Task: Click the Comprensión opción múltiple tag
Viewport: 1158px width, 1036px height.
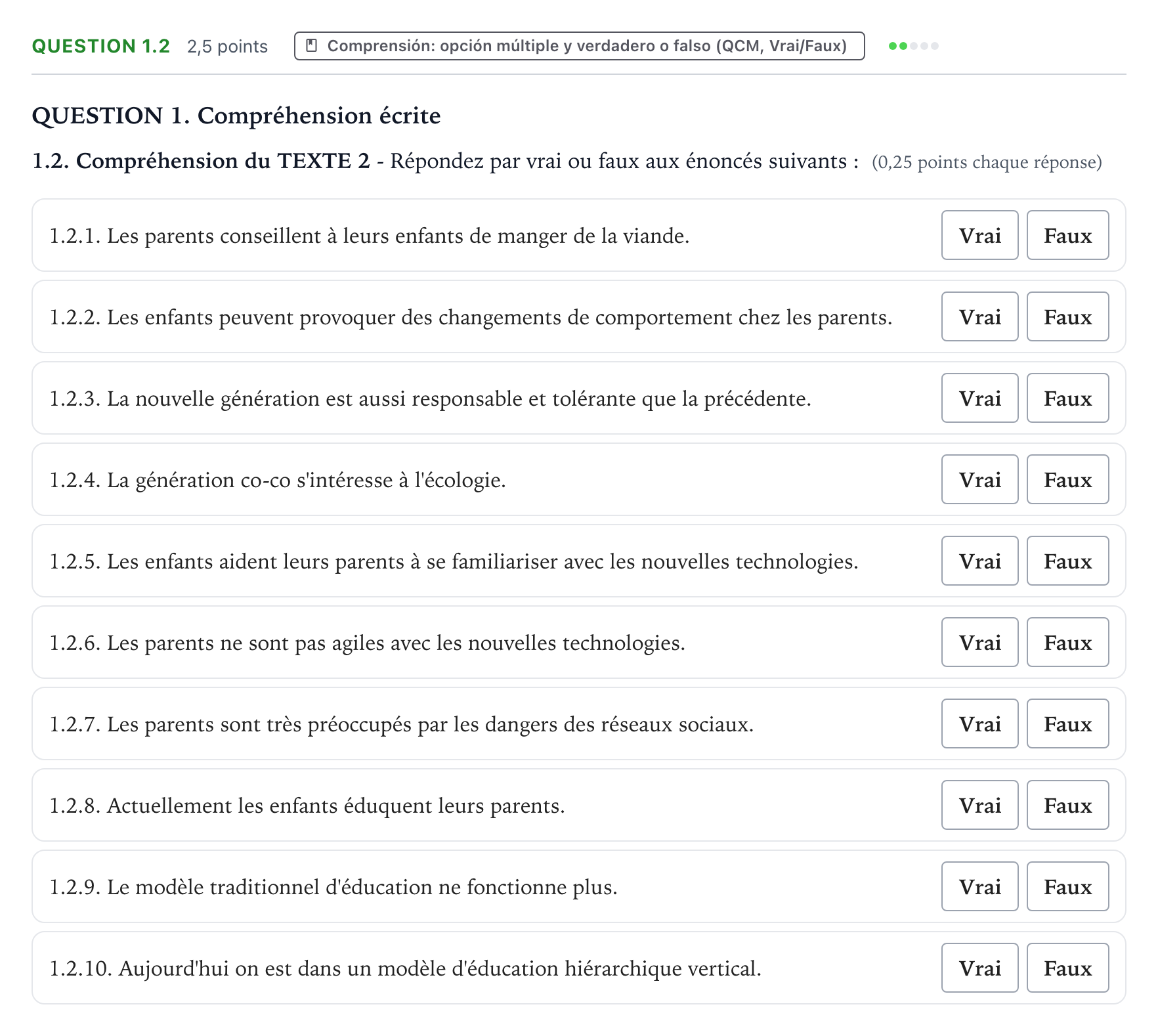Action: (x=579, y=46)
